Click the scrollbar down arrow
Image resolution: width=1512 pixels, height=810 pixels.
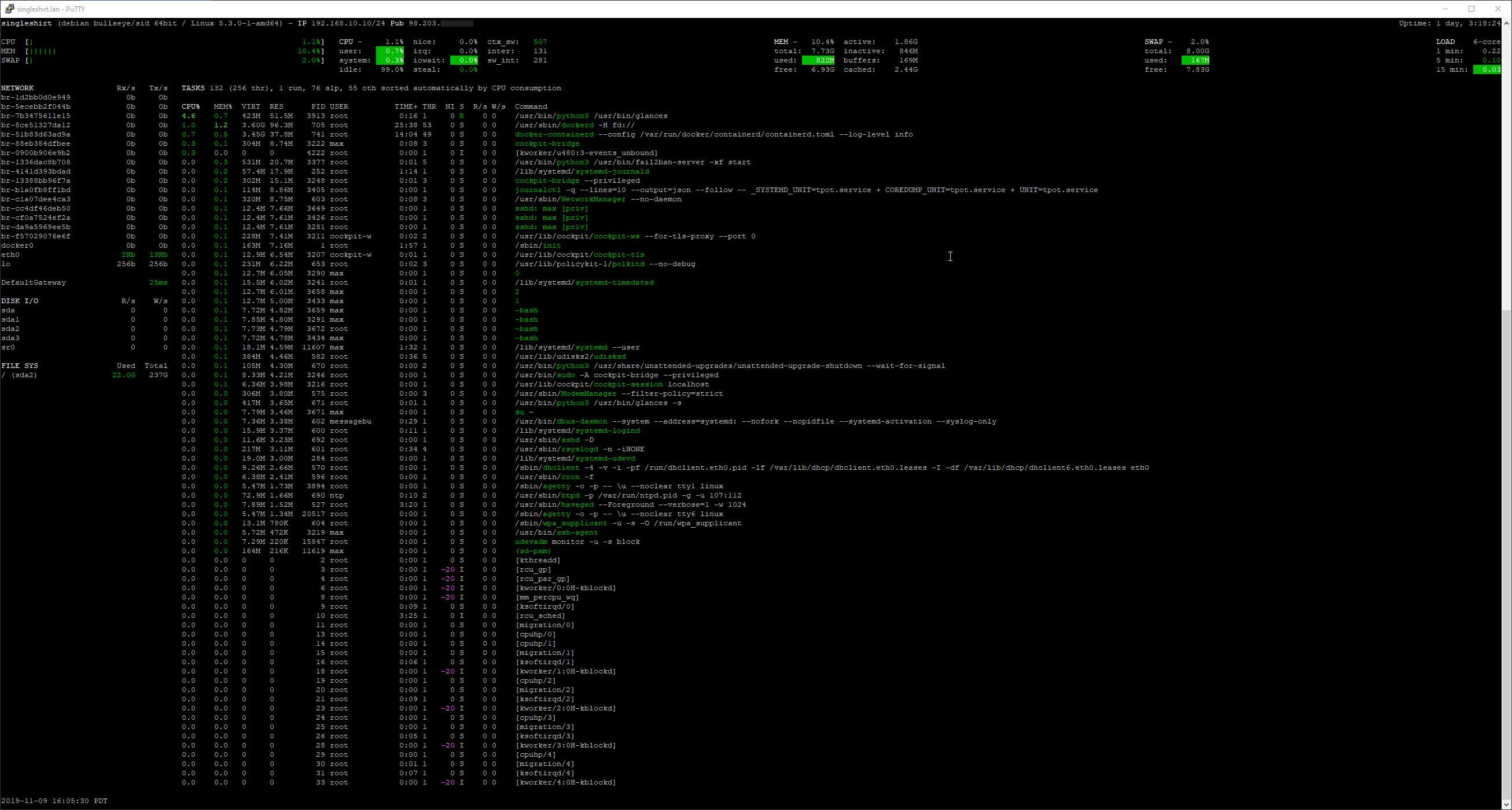click(x=1506, y=805)
